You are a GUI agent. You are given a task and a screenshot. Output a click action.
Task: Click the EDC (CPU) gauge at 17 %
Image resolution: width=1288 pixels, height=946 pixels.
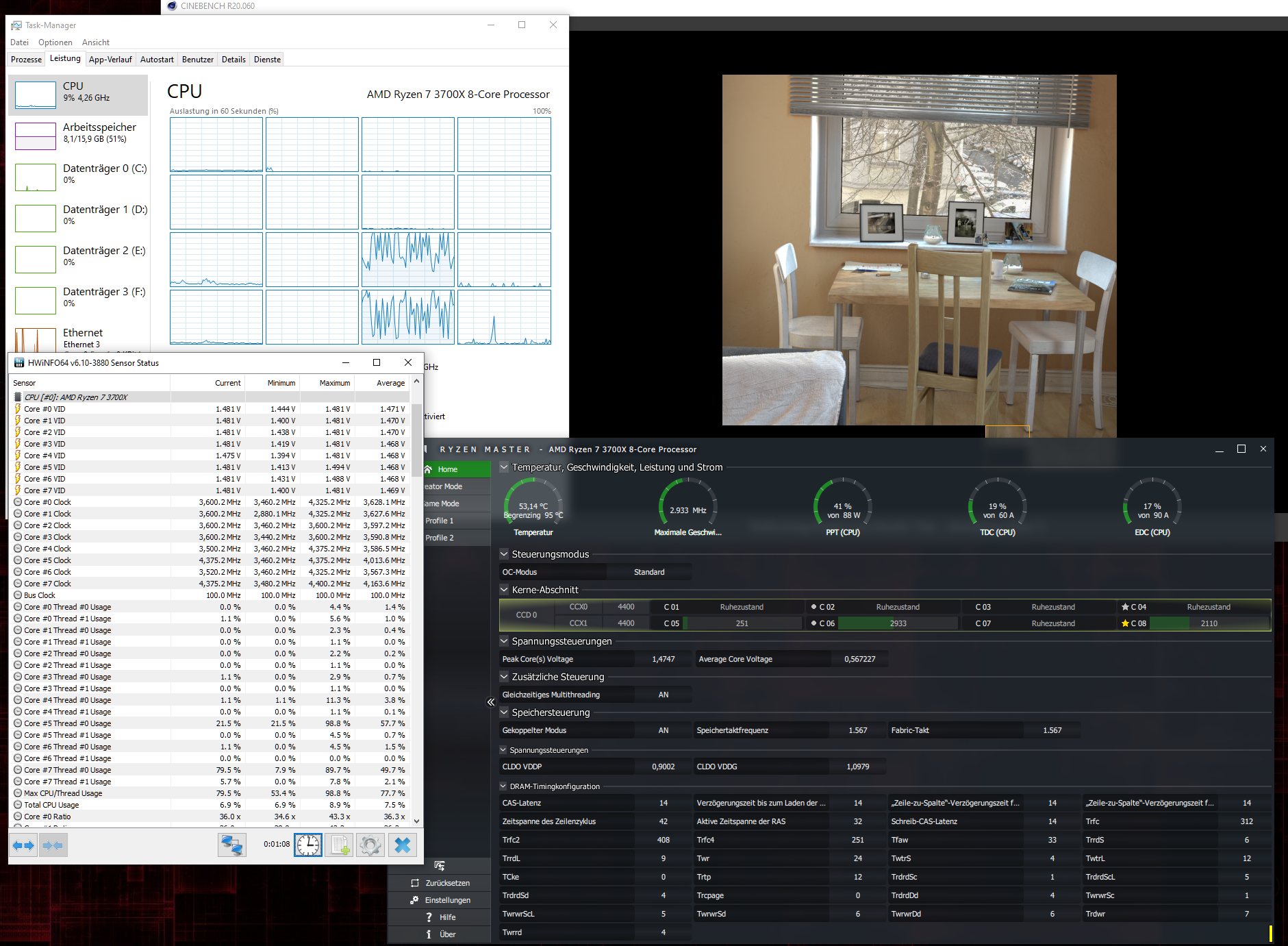(1152, 508)
